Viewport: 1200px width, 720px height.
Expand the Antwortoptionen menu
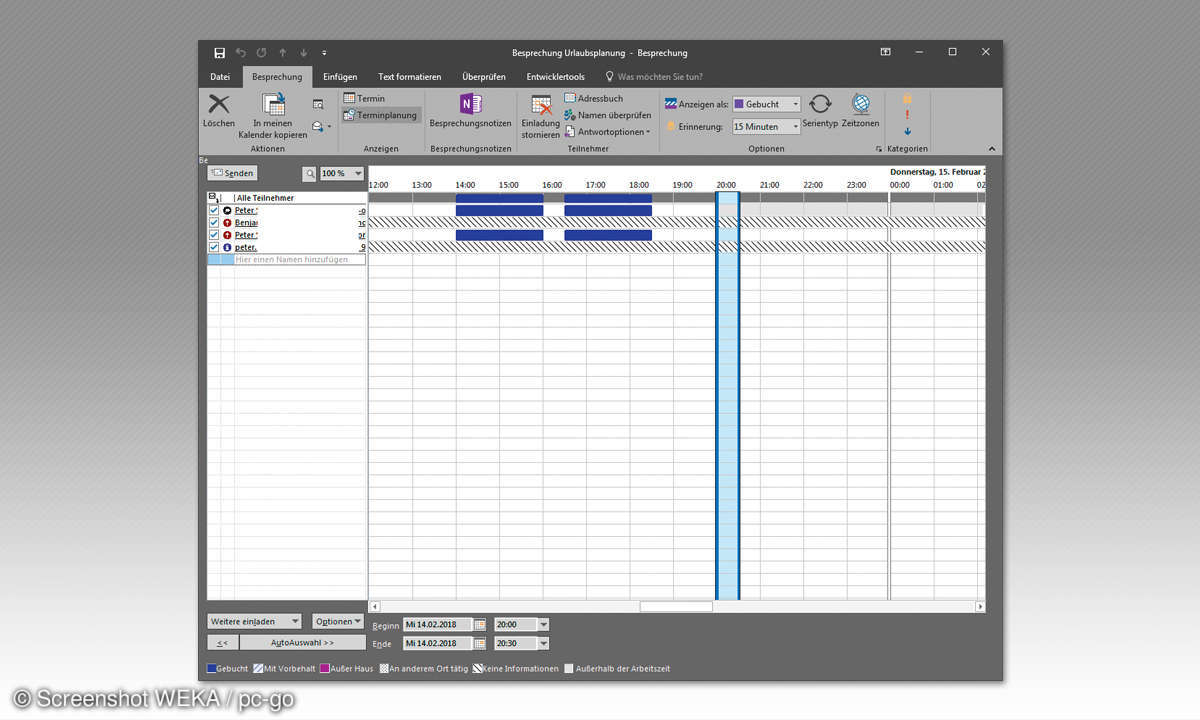click(607, 131)
